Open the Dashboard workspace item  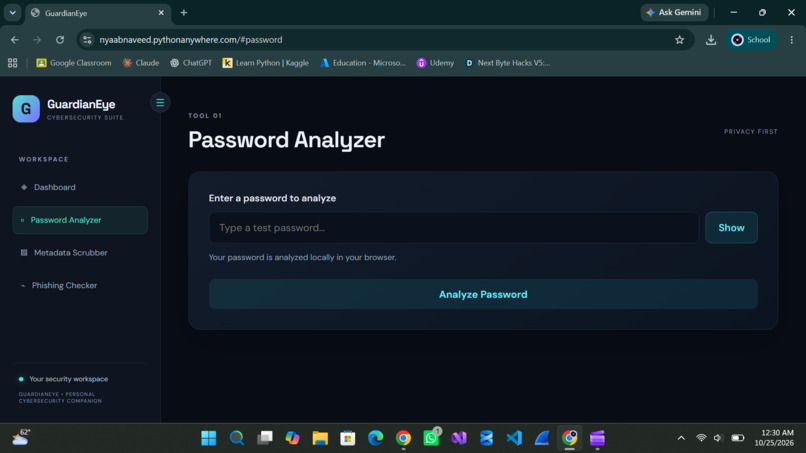tap(80, 187)
